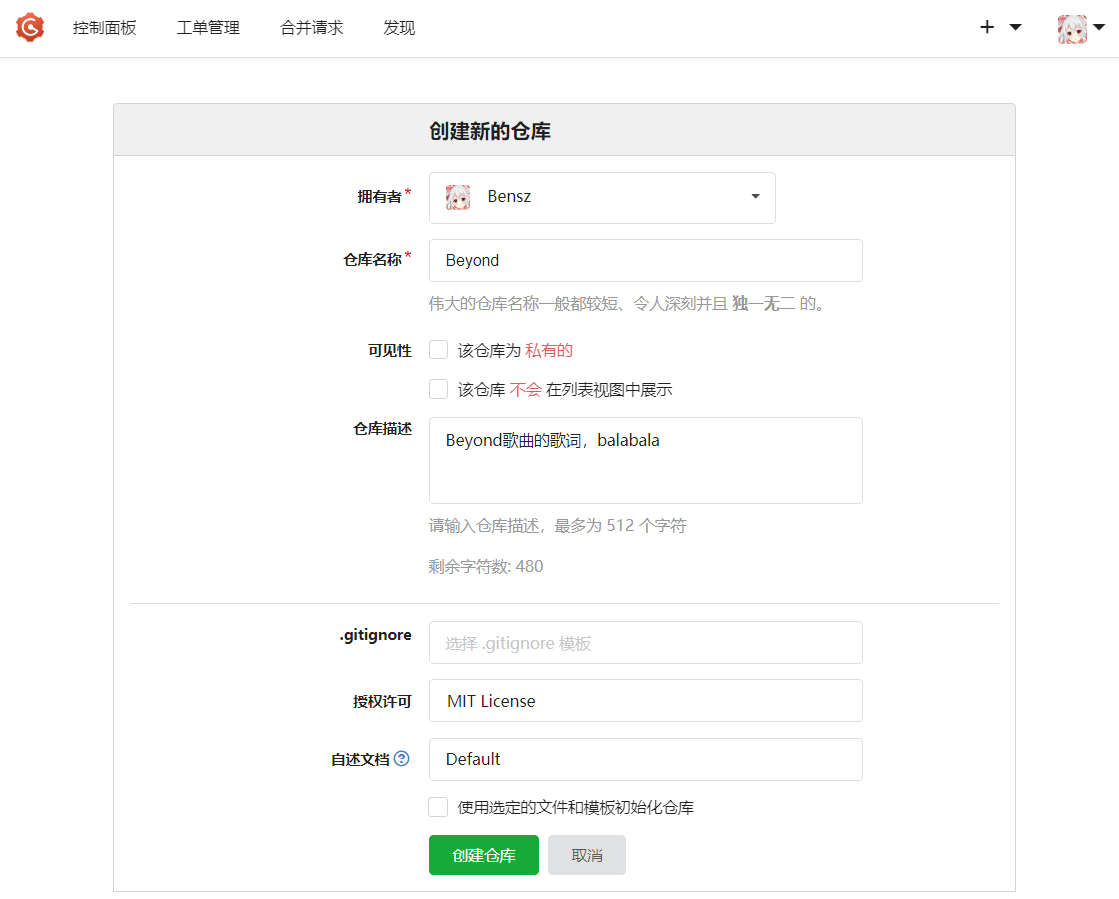Open 控制面板 in the navigation bar
Image resolution: width=1119 pixels, height=899 pixels.
105,28
